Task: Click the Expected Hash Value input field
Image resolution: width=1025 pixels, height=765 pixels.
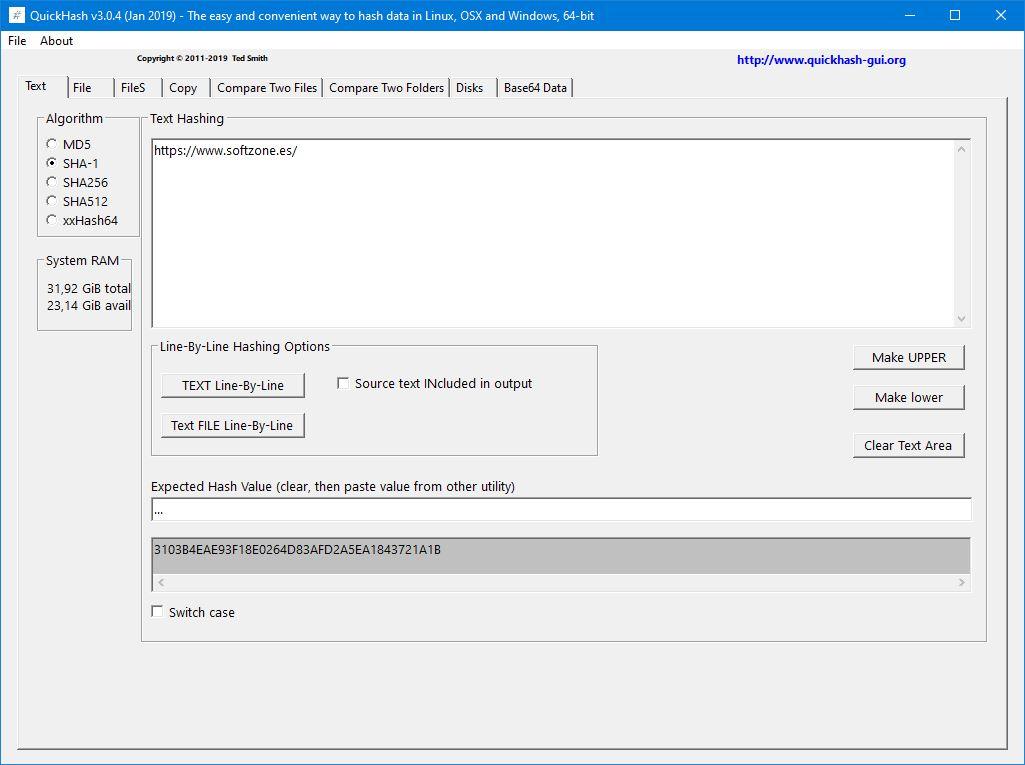Action: coord(561,509)
